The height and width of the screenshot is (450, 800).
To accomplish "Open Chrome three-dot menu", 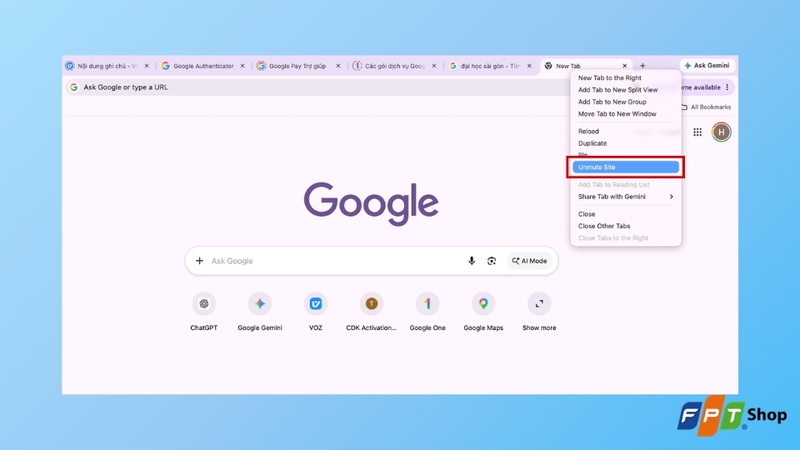I will click(x=727, y=87).
